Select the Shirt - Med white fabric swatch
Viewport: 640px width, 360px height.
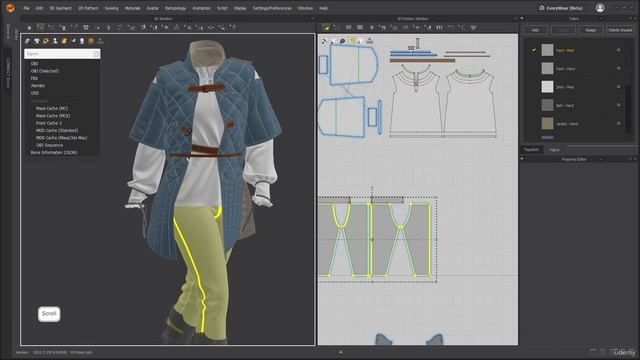click(547, 87)
